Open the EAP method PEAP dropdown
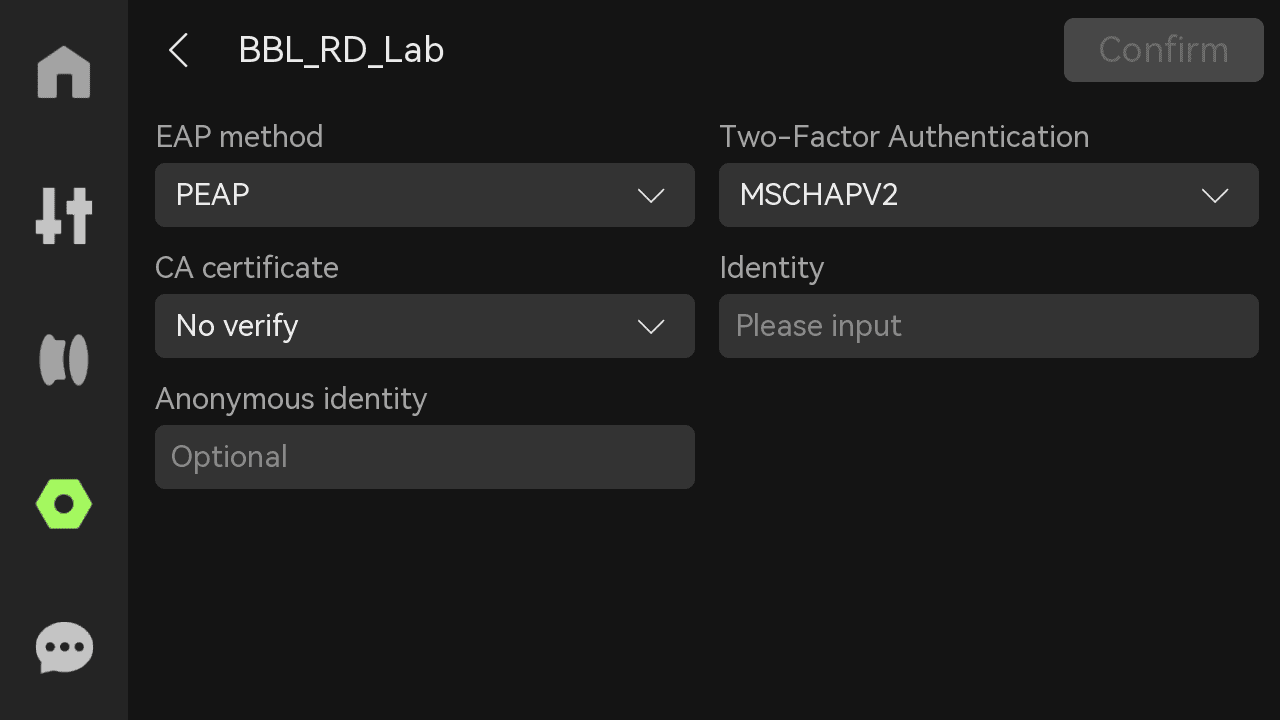 tap(425, 195)
